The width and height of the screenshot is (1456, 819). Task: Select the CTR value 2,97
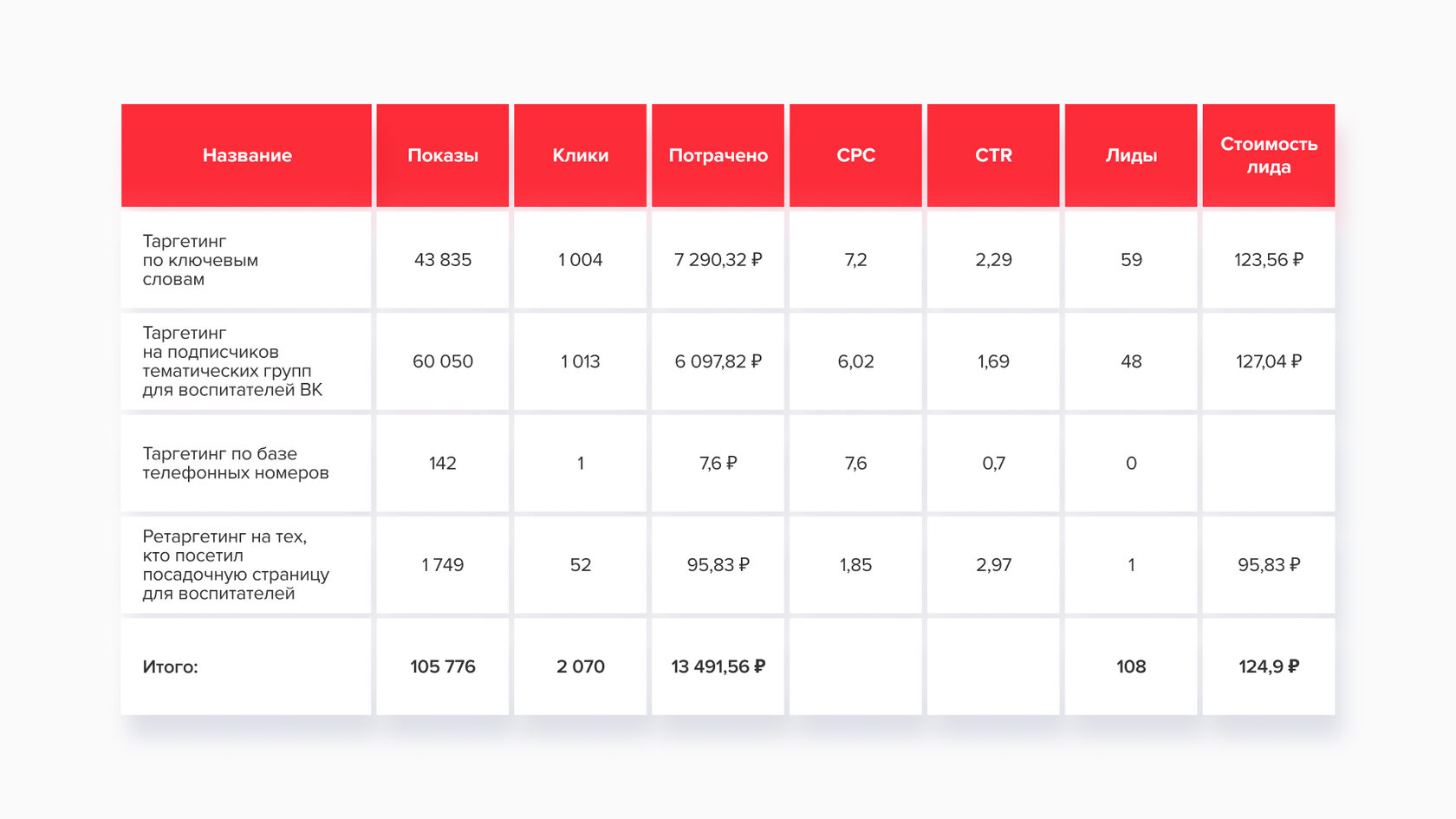(993, 565)
